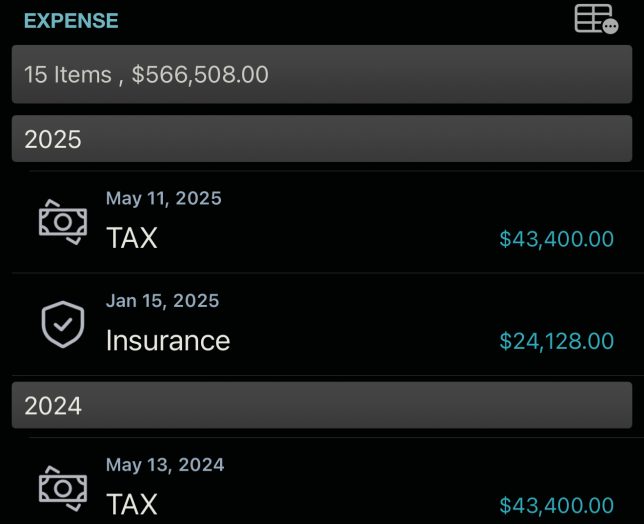
Task: Collapse the 2024 year section header
Action: pyautogui.click(x=322, y=405)
